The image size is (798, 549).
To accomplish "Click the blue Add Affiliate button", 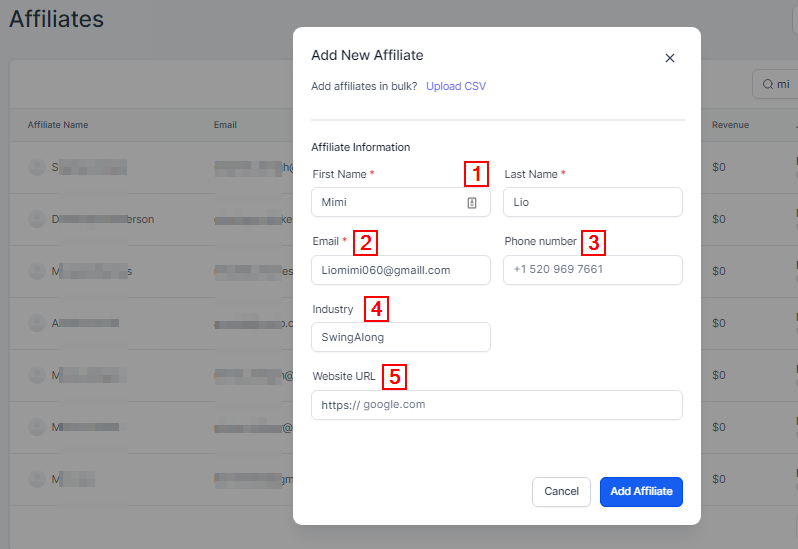I will (x=641, y=492).
